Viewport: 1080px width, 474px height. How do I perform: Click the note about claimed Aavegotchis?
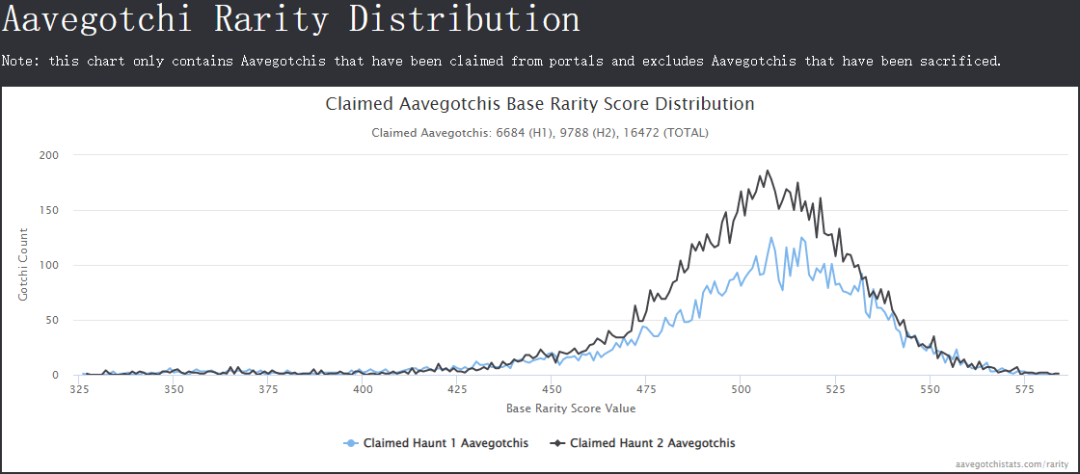[x=501, y=61]
